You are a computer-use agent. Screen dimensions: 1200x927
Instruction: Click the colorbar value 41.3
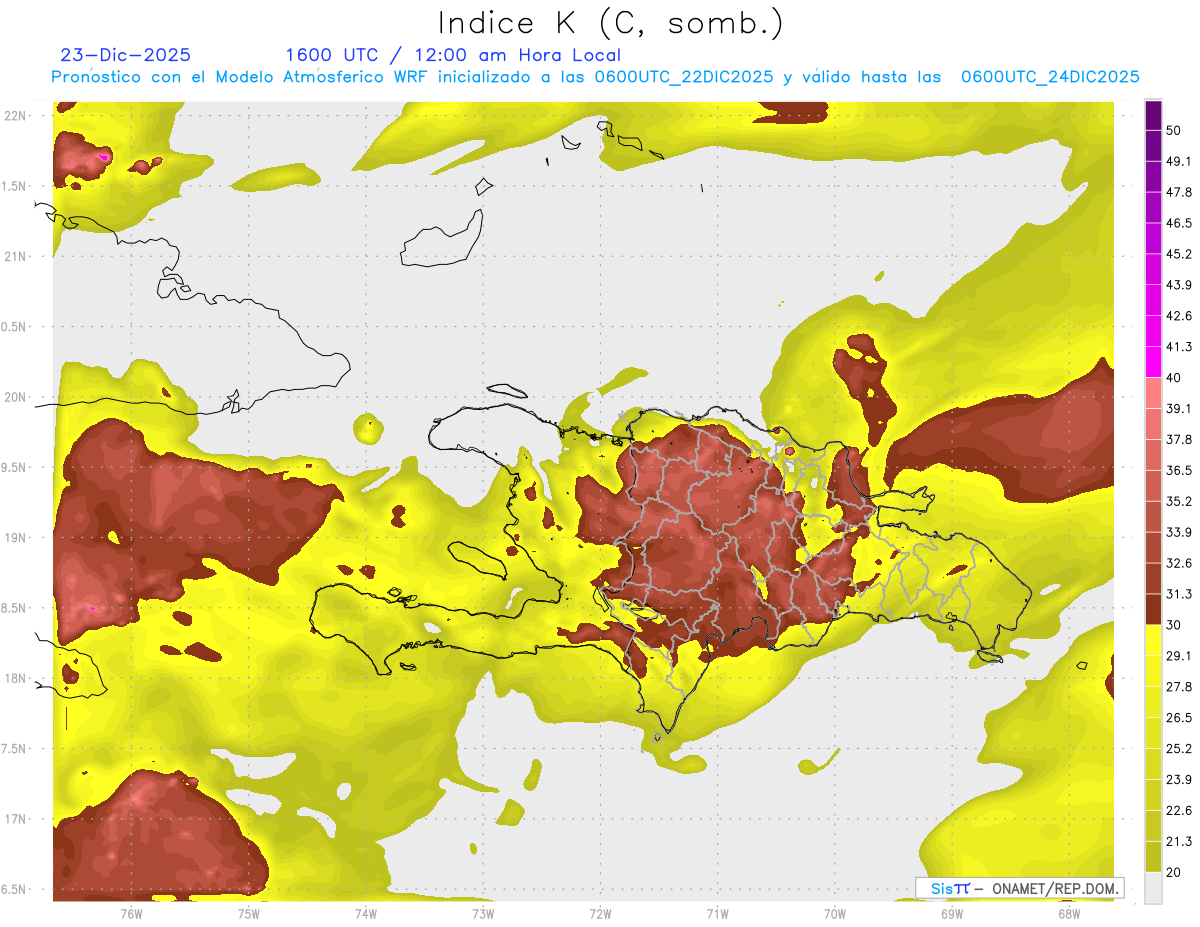click(1179, 347)
